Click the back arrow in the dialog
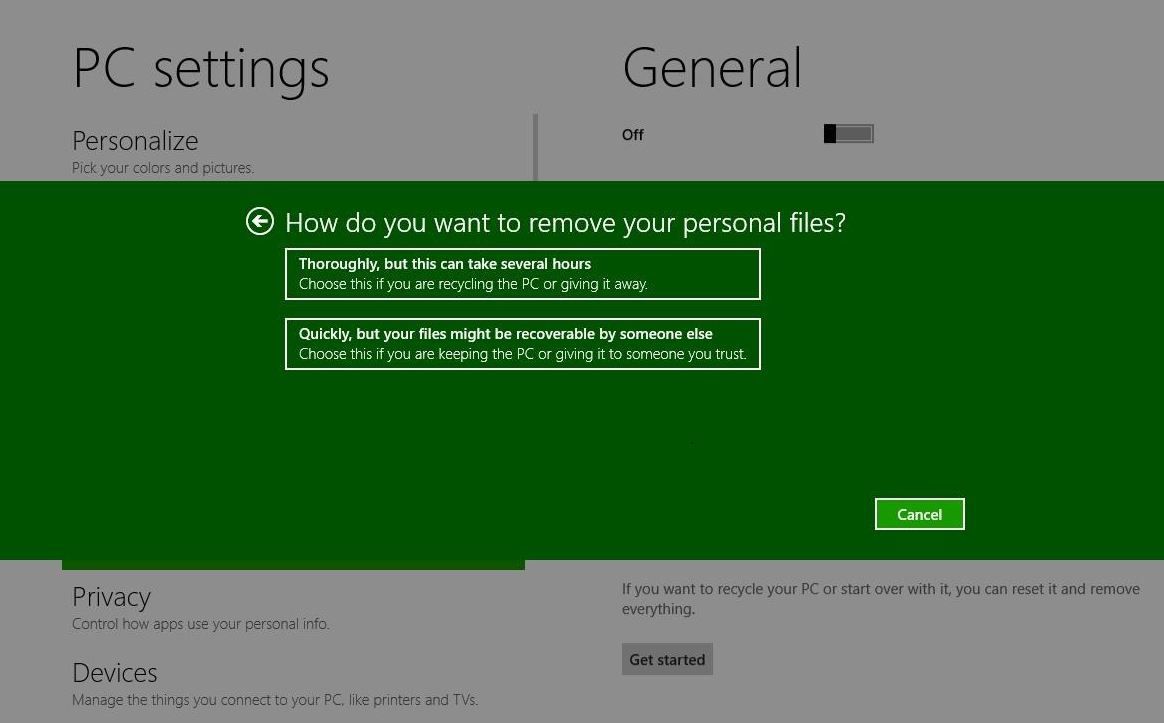This screenshot has width=1164, height=723. [x=260, y=221]
